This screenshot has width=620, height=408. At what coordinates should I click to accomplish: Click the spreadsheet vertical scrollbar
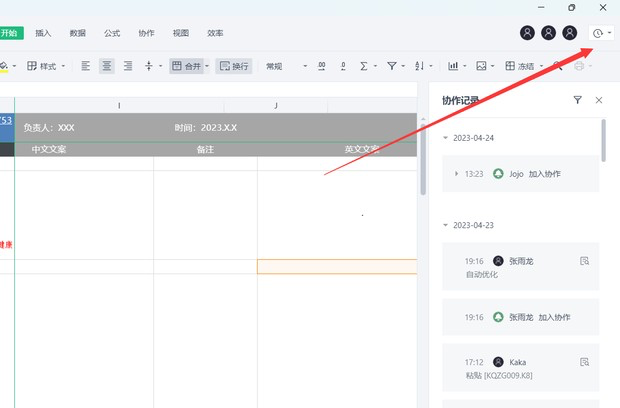point(423,159)
